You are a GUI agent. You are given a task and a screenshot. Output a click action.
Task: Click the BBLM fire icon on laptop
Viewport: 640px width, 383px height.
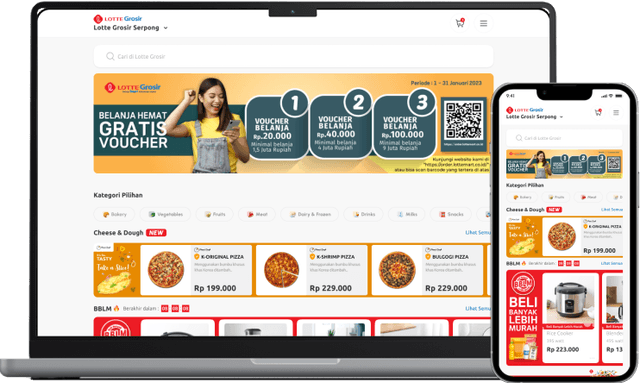point(116,308)
